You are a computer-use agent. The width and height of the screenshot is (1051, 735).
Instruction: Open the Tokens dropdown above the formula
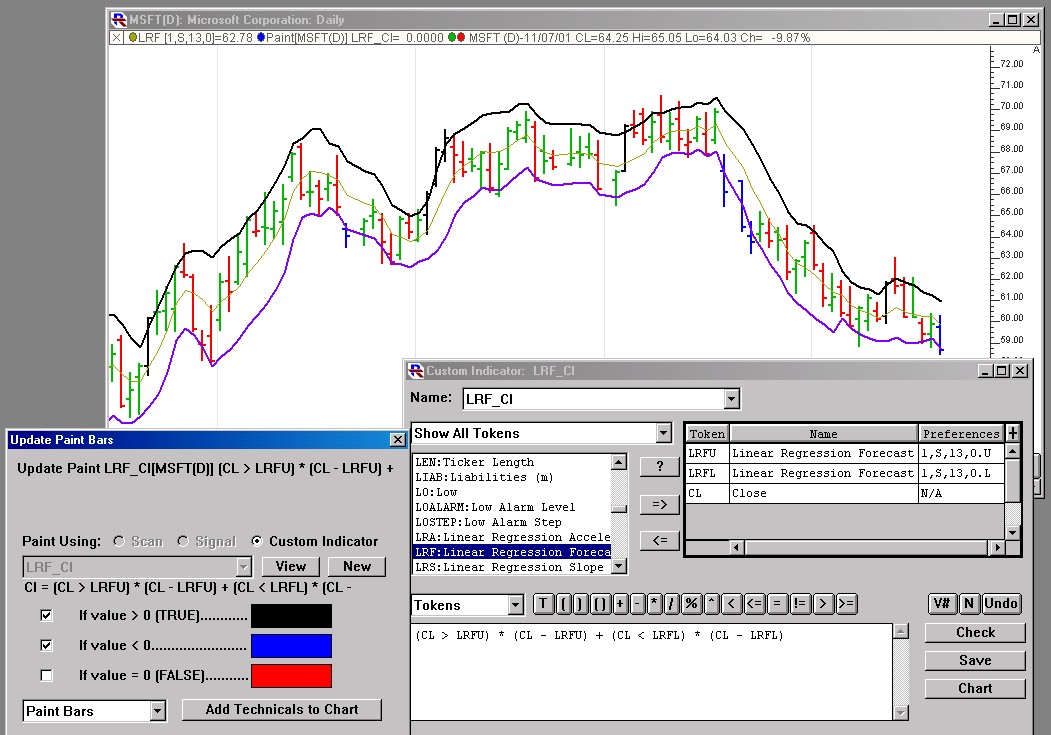coord(515,605)
